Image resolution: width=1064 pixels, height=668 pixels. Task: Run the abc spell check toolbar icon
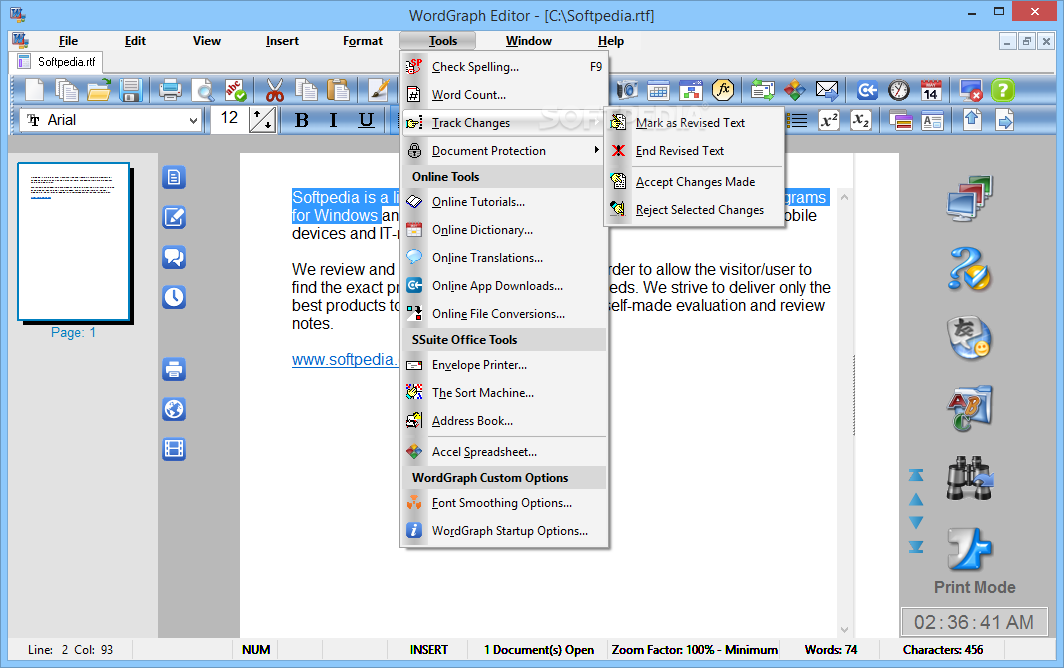point(235,90)
